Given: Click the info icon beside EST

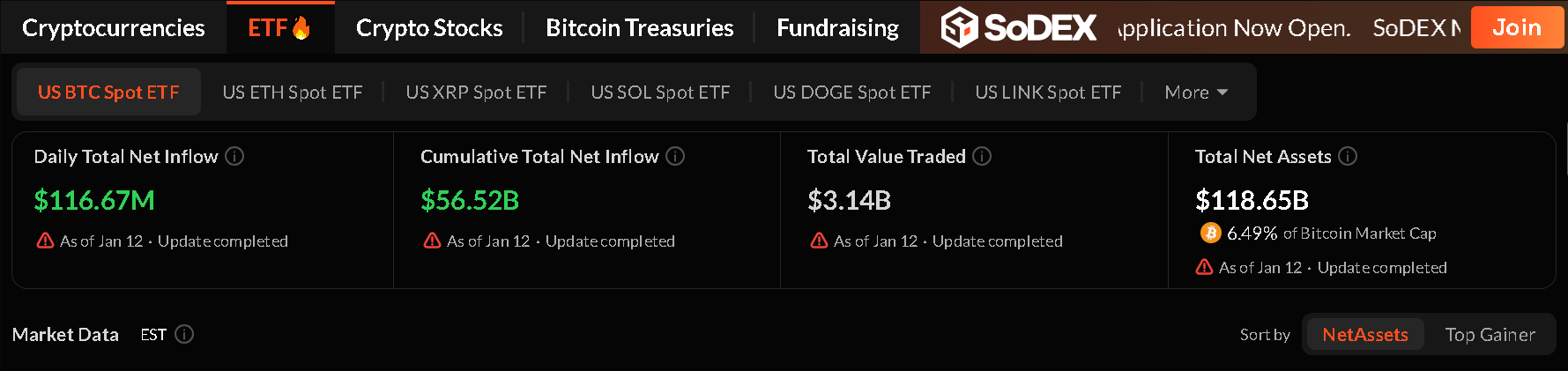Looking at the screenshot, I should click(184, 334).
